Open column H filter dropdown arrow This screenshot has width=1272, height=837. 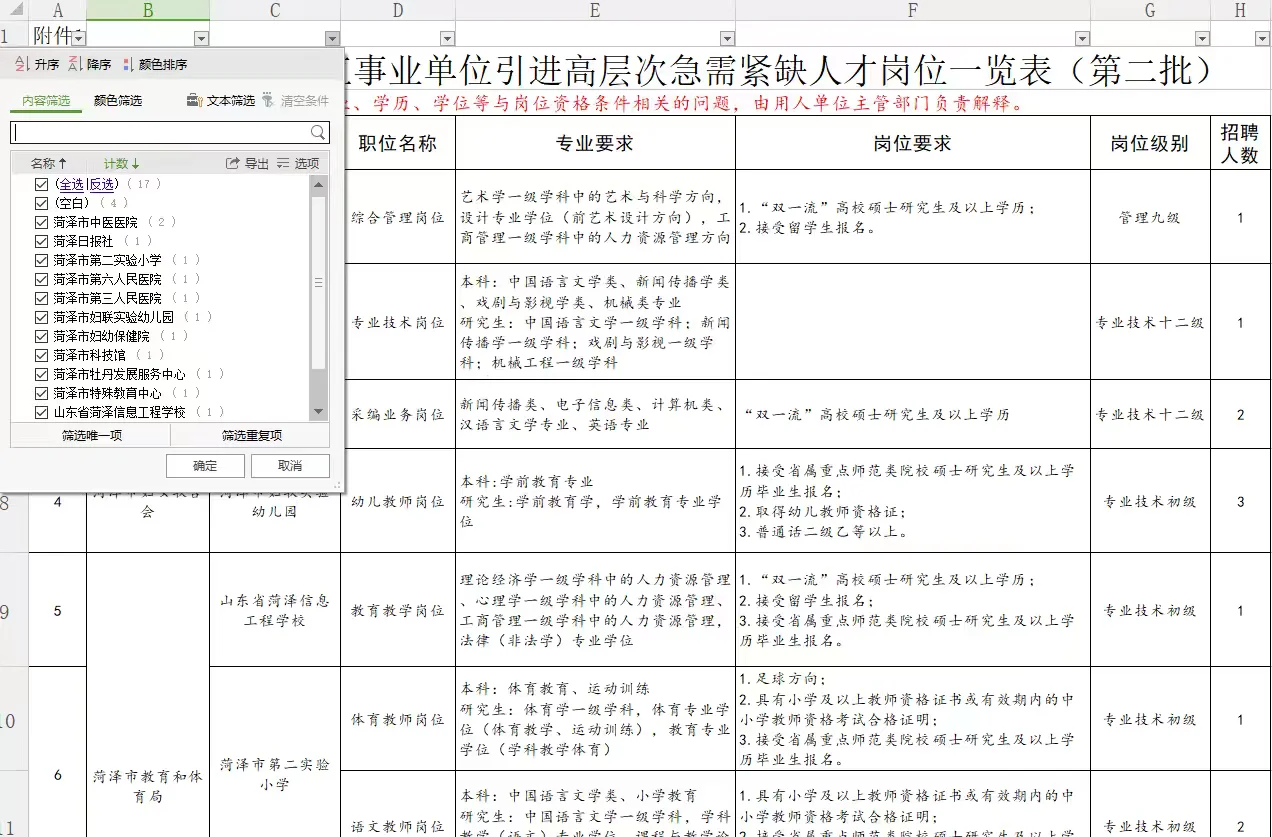point(1261,38)
